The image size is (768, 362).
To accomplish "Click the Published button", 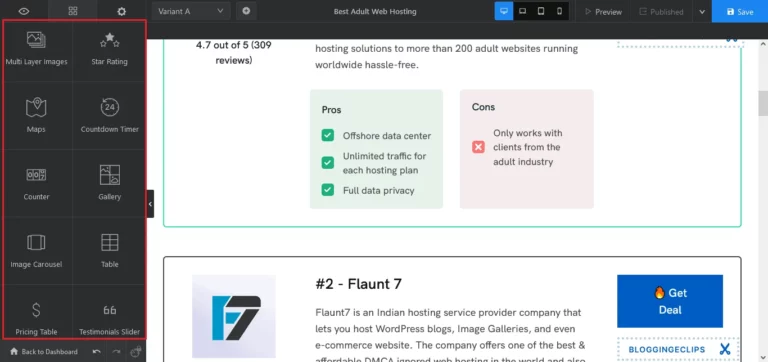I will [661, 11].
